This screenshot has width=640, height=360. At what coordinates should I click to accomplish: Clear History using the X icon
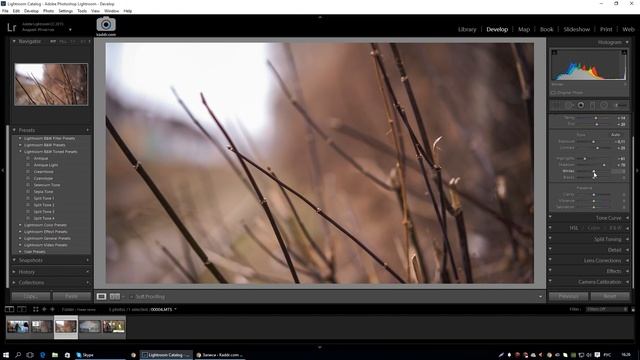[x=87, y=271]
